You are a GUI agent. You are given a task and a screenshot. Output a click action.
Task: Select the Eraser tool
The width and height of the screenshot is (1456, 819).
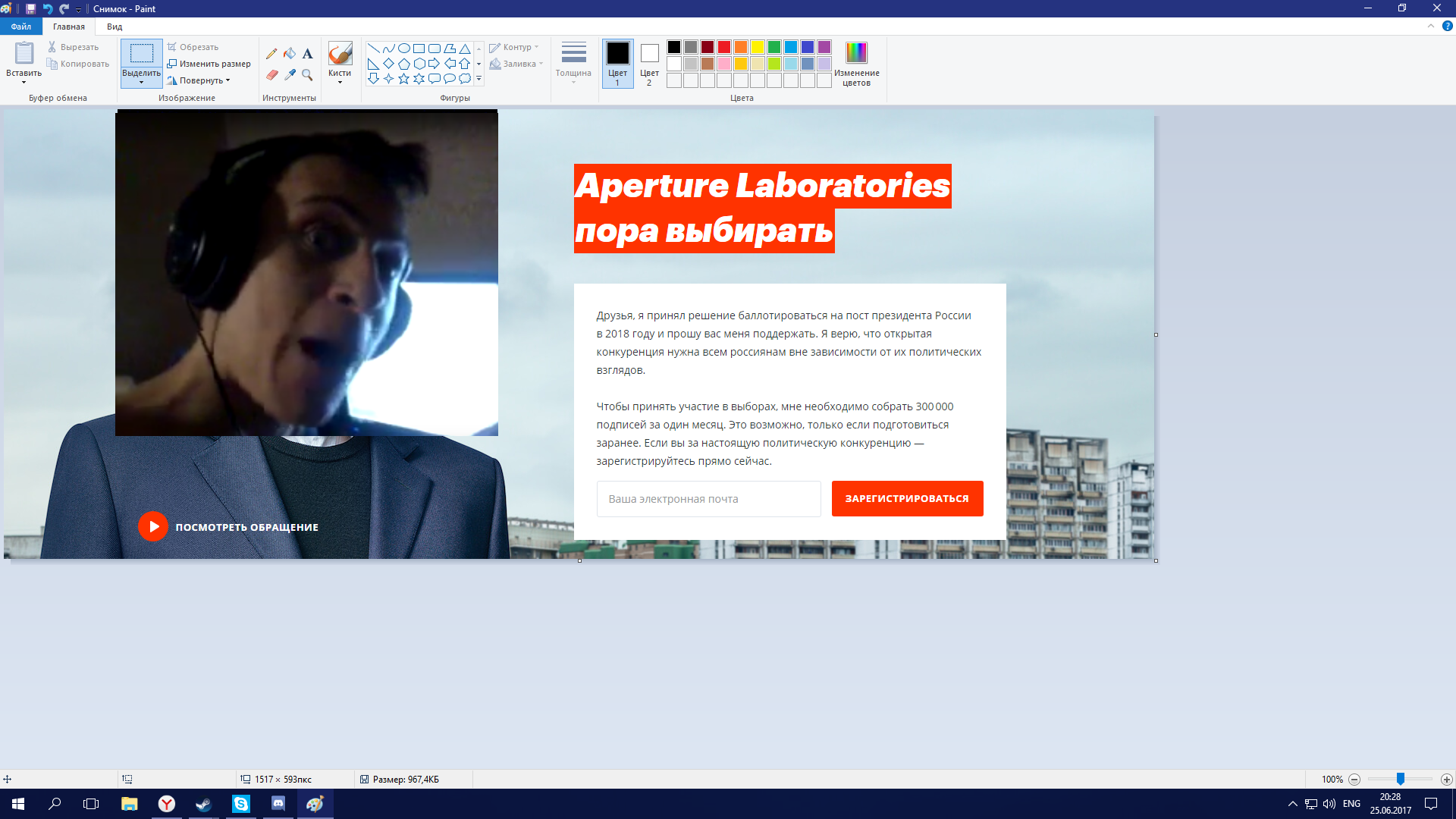pos(271,74)
